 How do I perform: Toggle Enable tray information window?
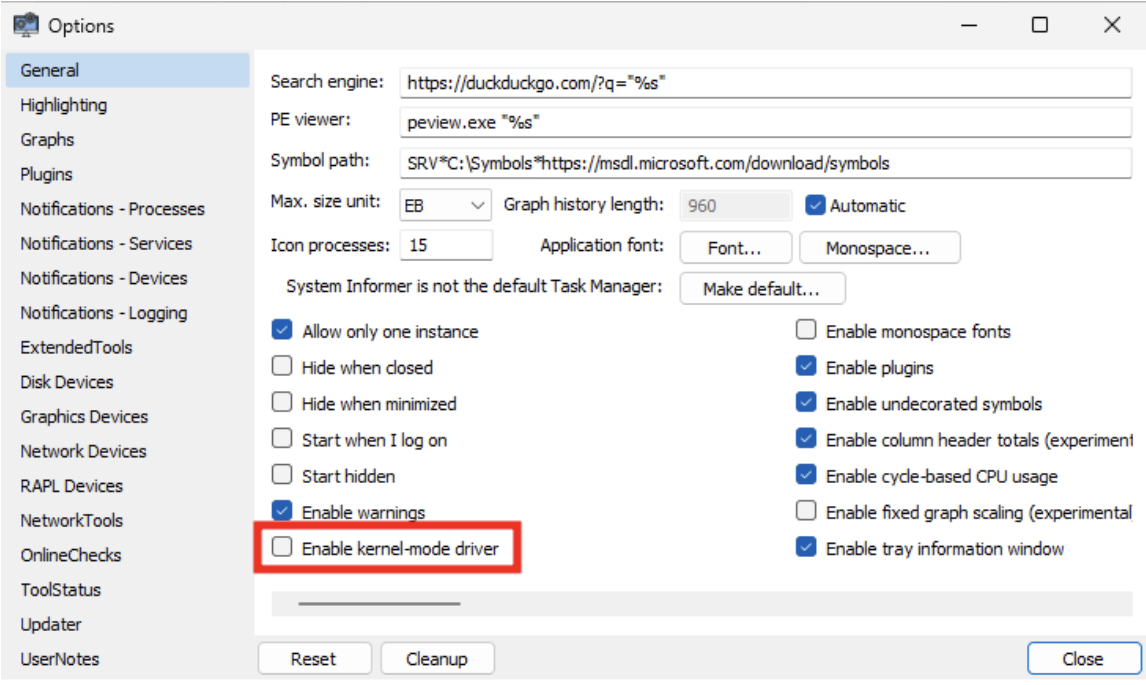point(806,548)
